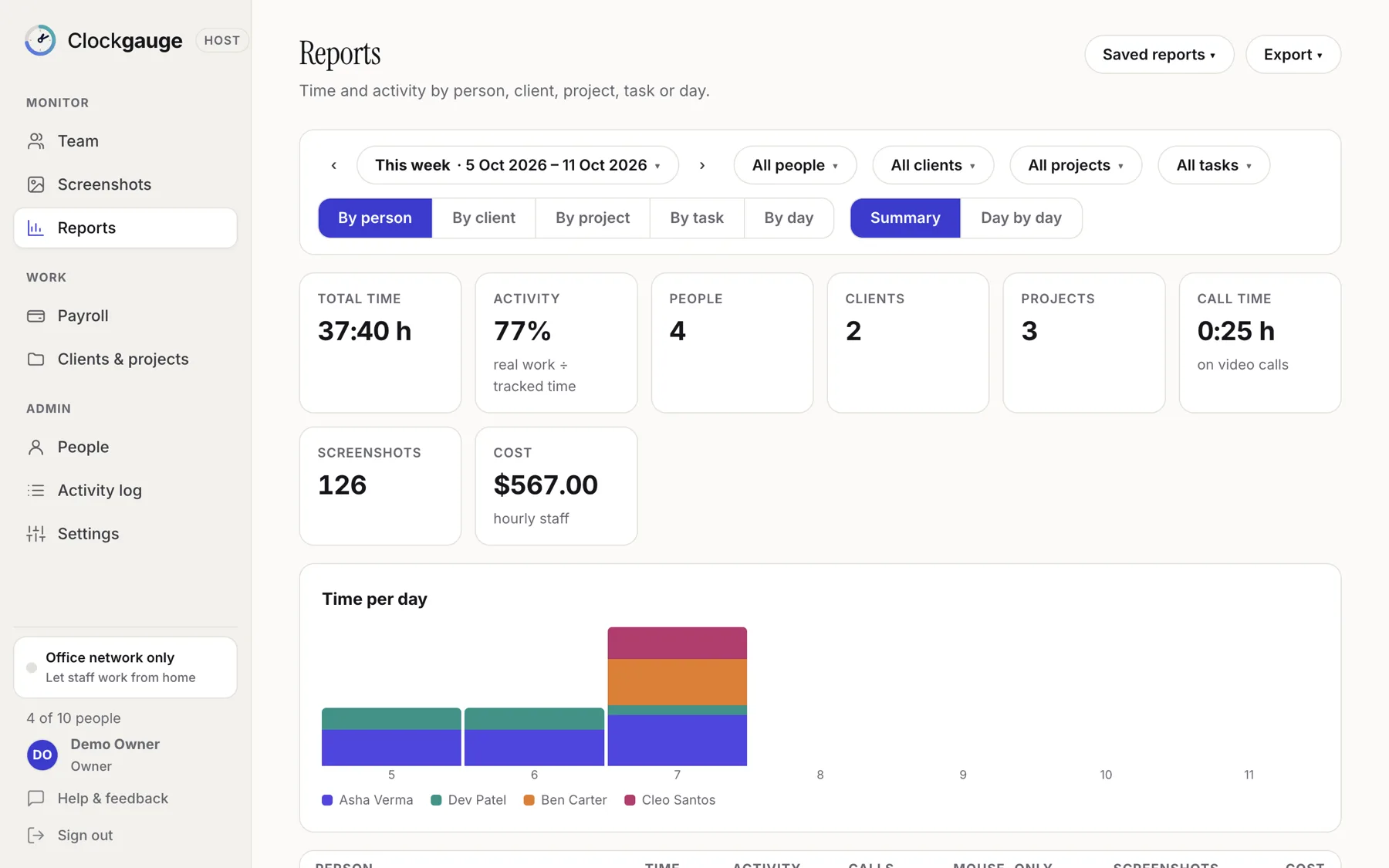Select the Reports bar chart icon
Screen dimensions: 1389x868
point(35,228)
